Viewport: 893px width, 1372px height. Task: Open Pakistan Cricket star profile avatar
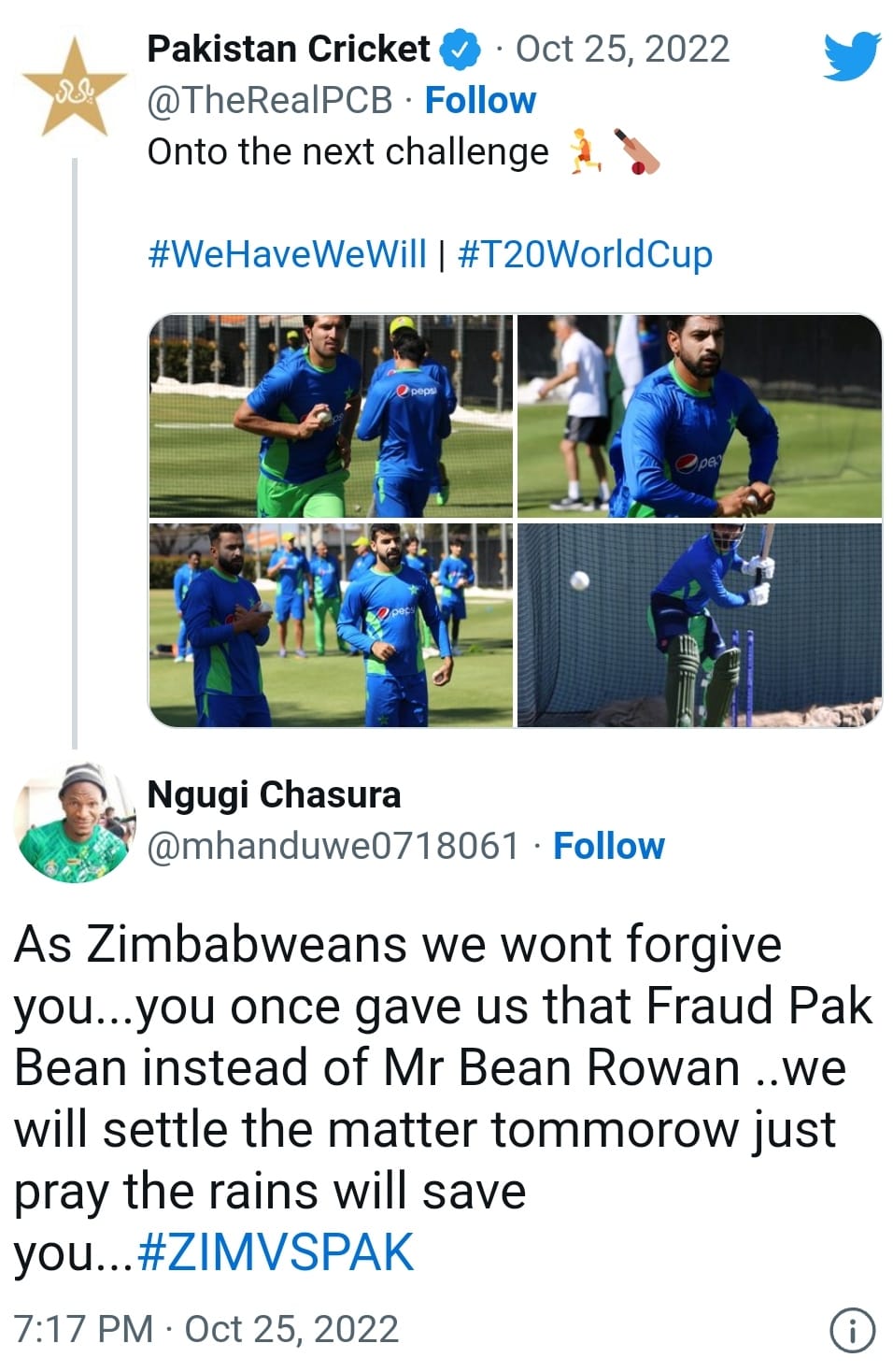point(74,88)
